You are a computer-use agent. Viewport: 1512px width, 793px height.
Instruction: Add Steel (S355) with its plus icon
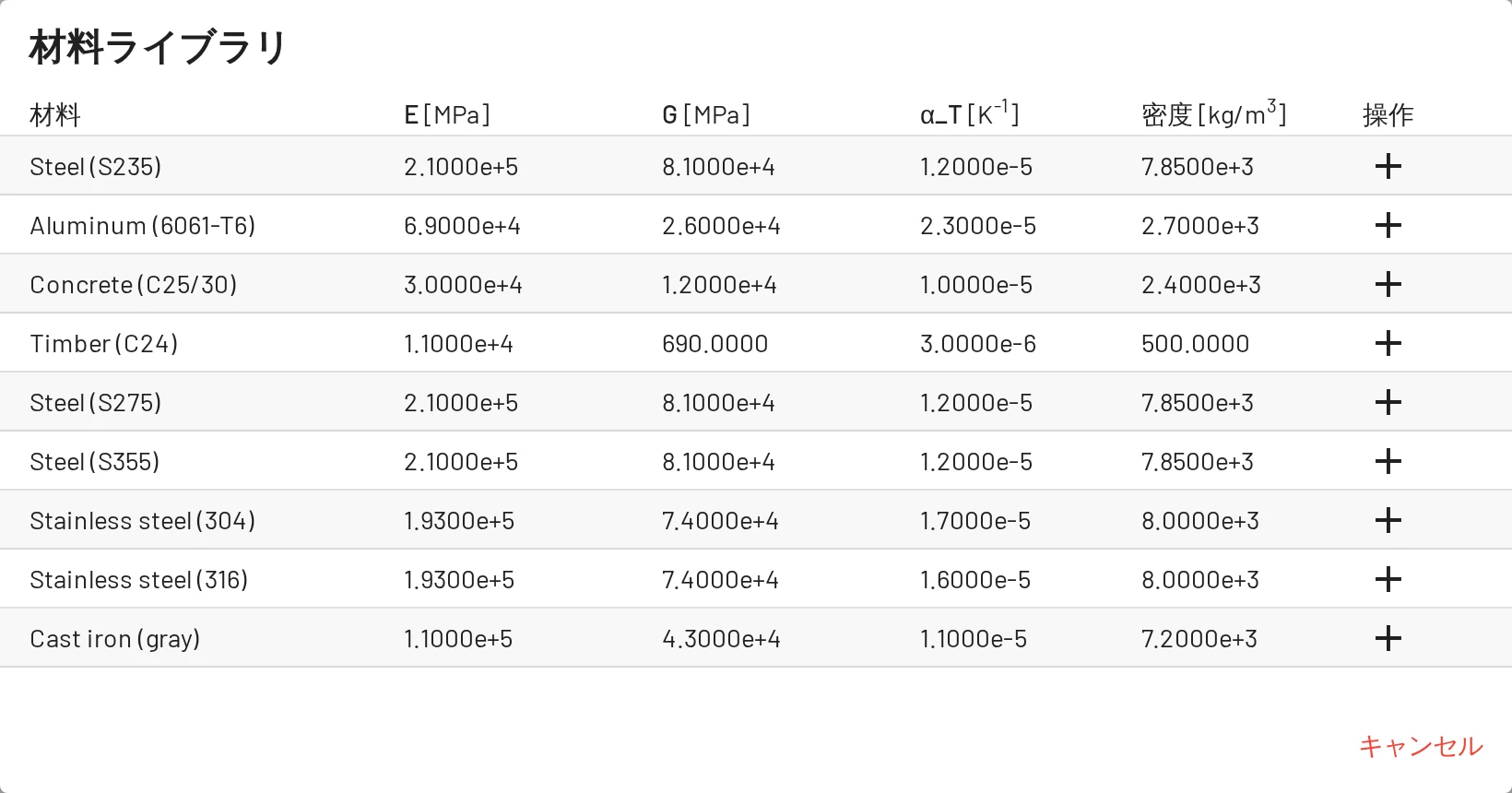pyautogui.click(x=1388, y=461)
